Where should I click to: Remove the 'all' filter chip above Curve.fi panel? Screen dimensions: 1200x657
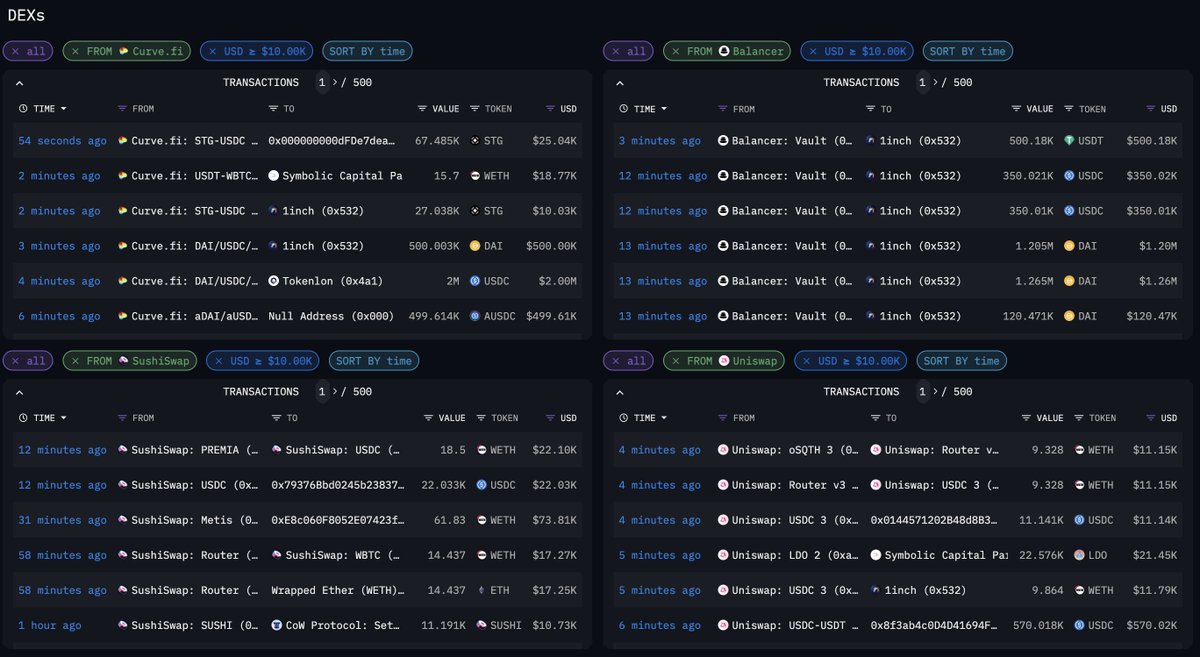[x=15, y=51]
